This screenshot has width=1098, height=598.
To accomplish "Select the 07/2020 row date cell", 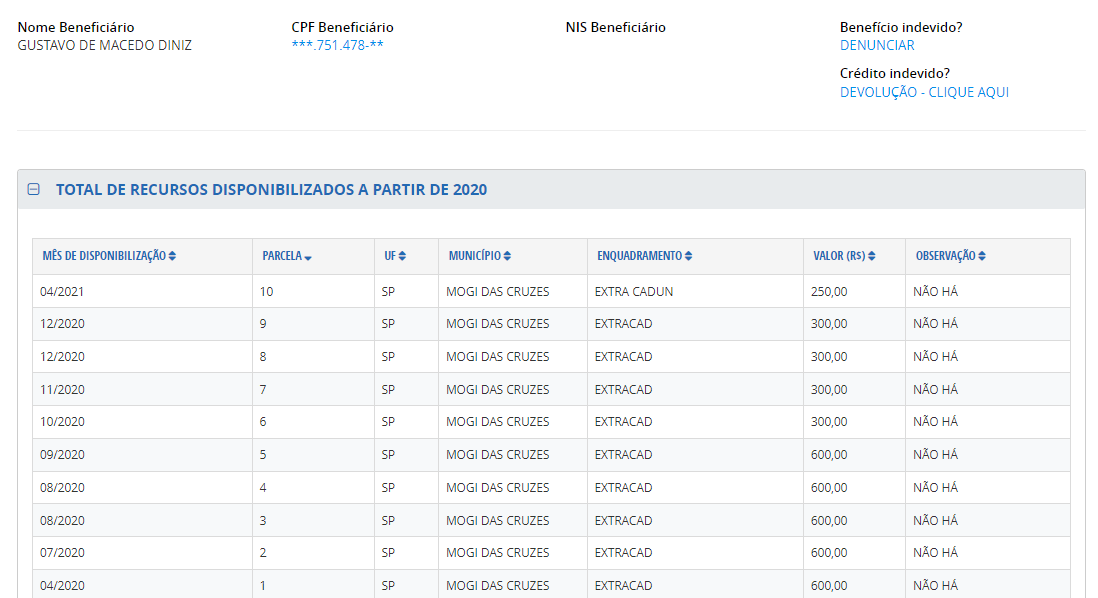I will click(x=62, y=553).
